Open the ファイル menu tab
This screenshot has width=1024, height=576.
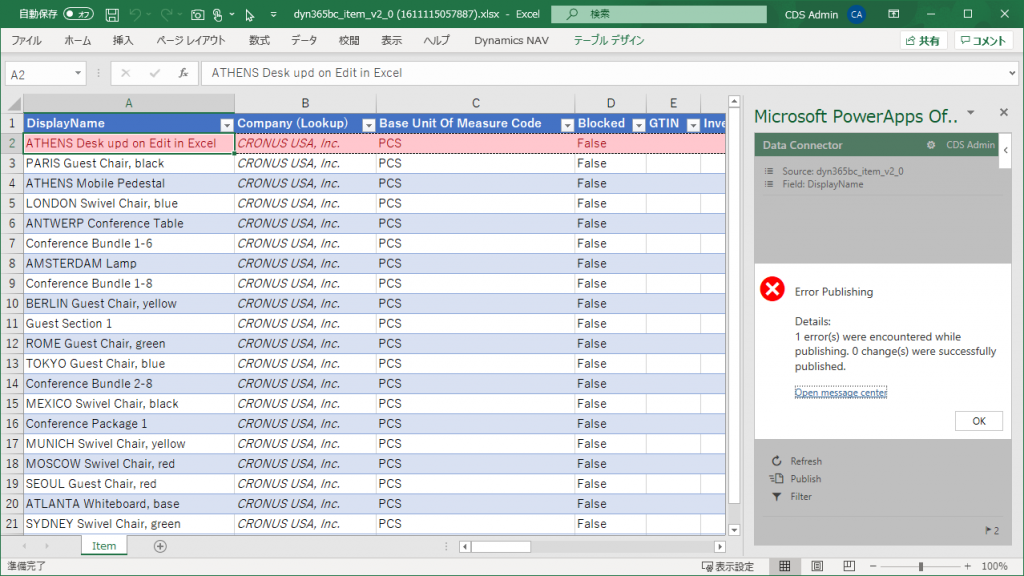point(27,40)
